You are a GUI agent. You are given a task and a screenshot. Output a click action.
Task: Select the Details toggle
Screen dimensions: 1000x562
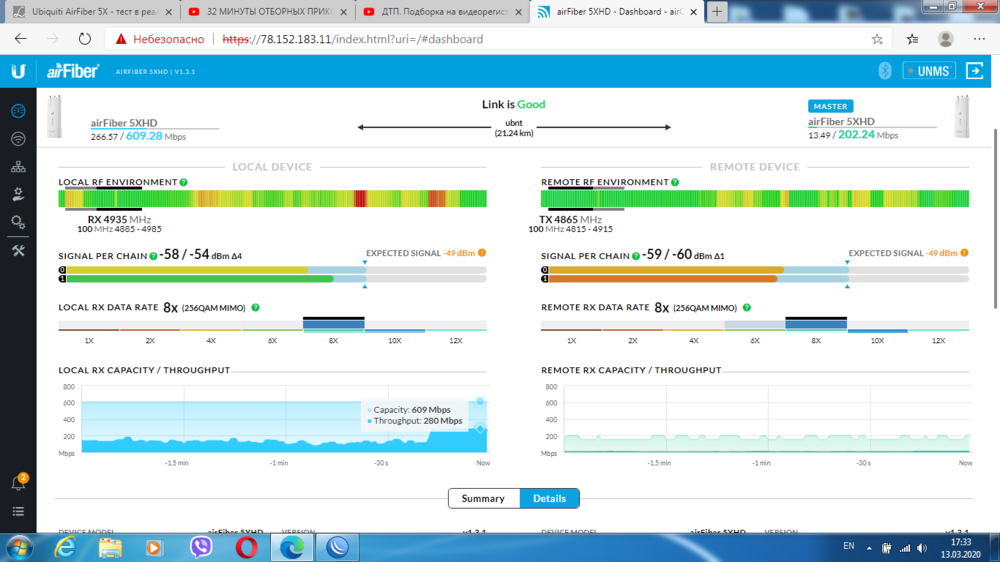pyautogui.click(x=549, y=498)
